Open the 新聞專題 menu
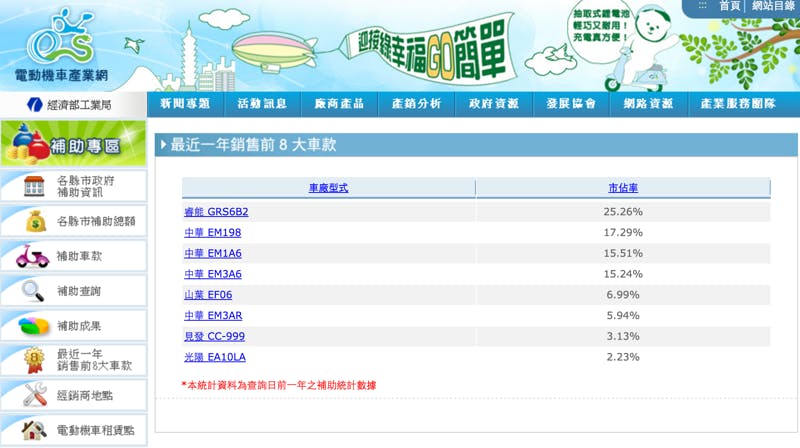800x448 pixels. 185,104
